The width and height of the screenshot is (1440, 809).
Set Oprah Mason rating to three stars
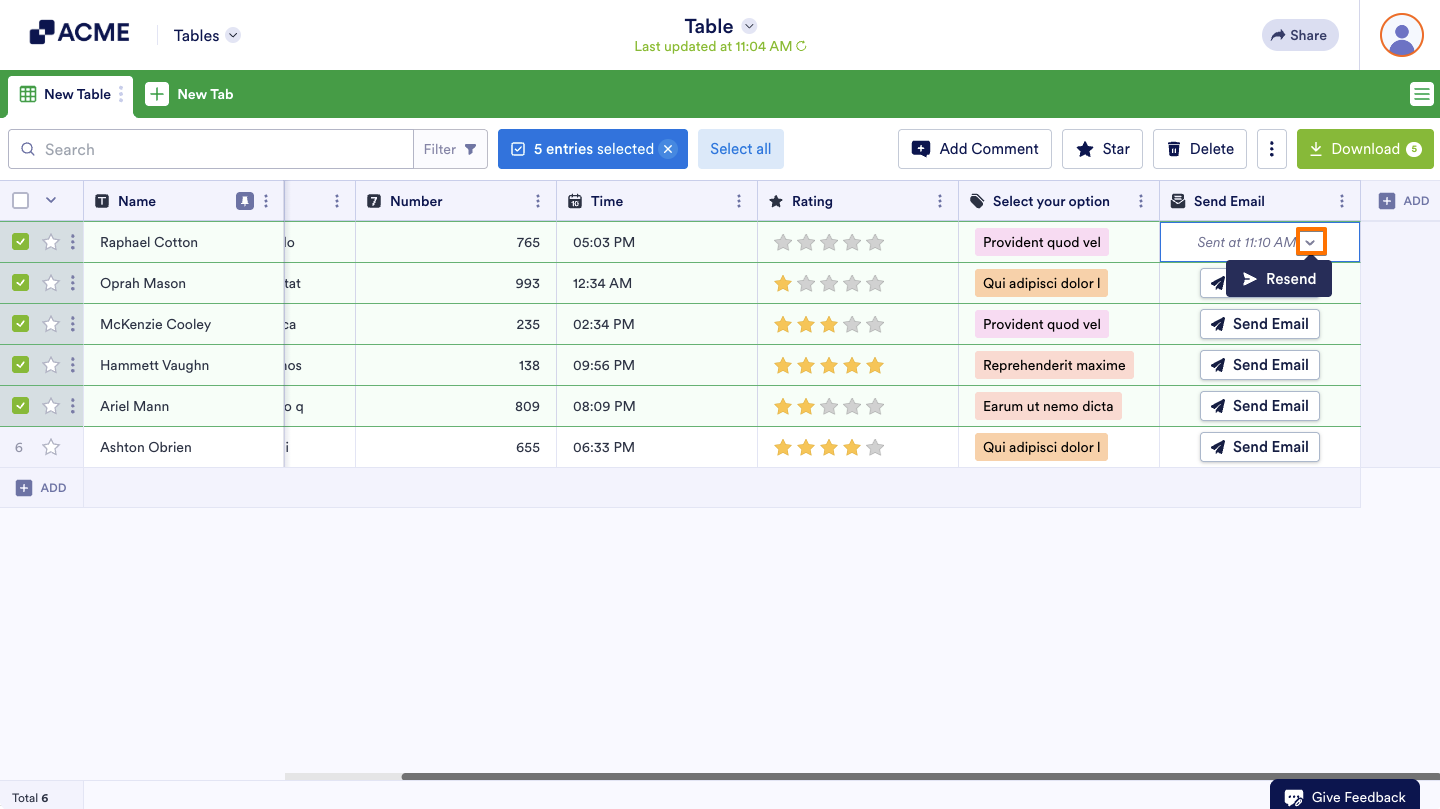tap(829, 283)
